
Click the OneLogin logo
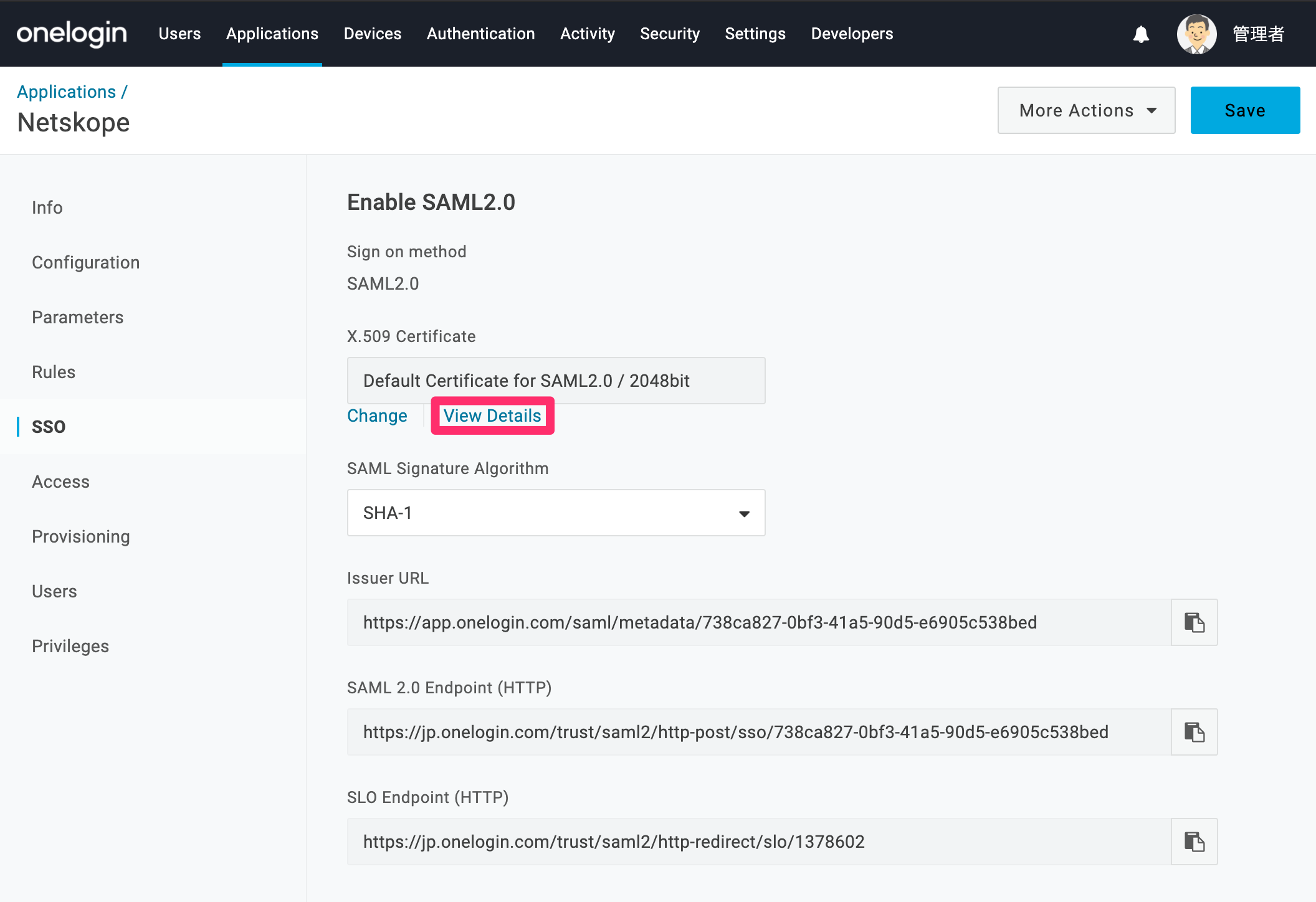pos(72,34)
